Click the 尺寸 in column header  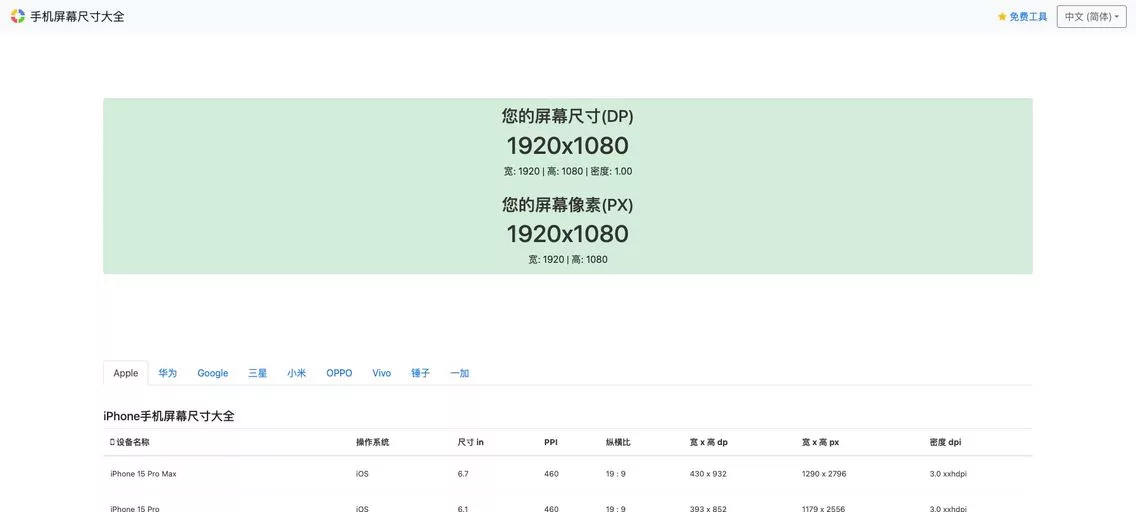[x=470, y=442]
